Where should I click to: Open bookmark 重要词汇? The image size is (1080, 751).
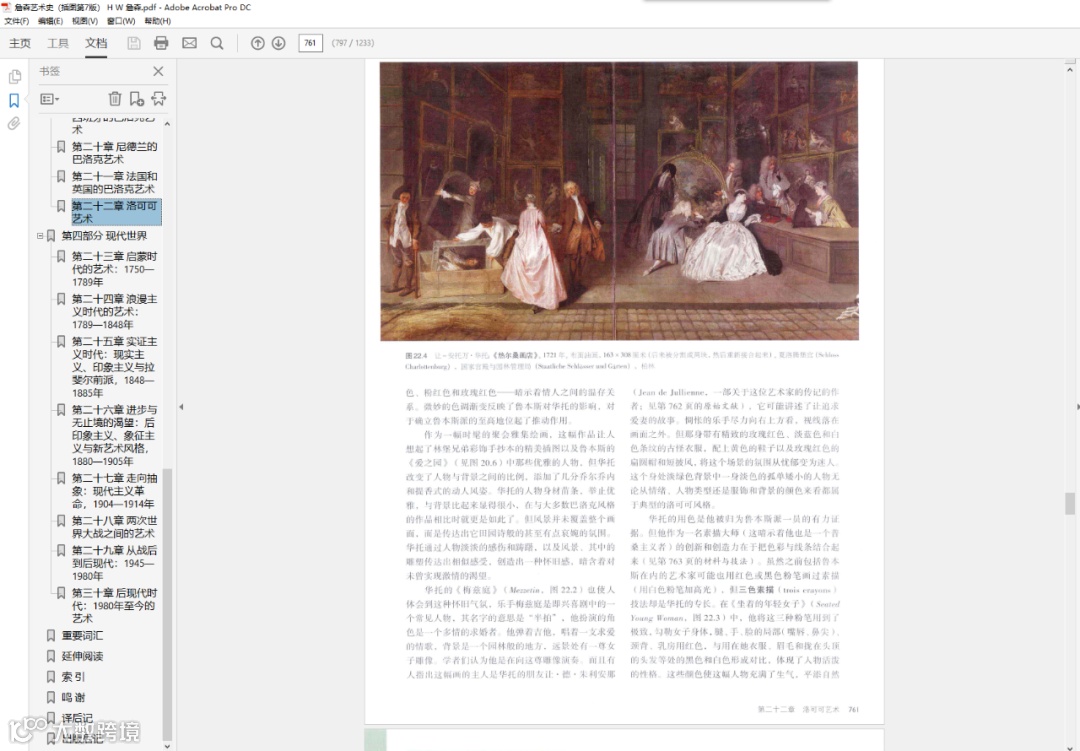82,635
